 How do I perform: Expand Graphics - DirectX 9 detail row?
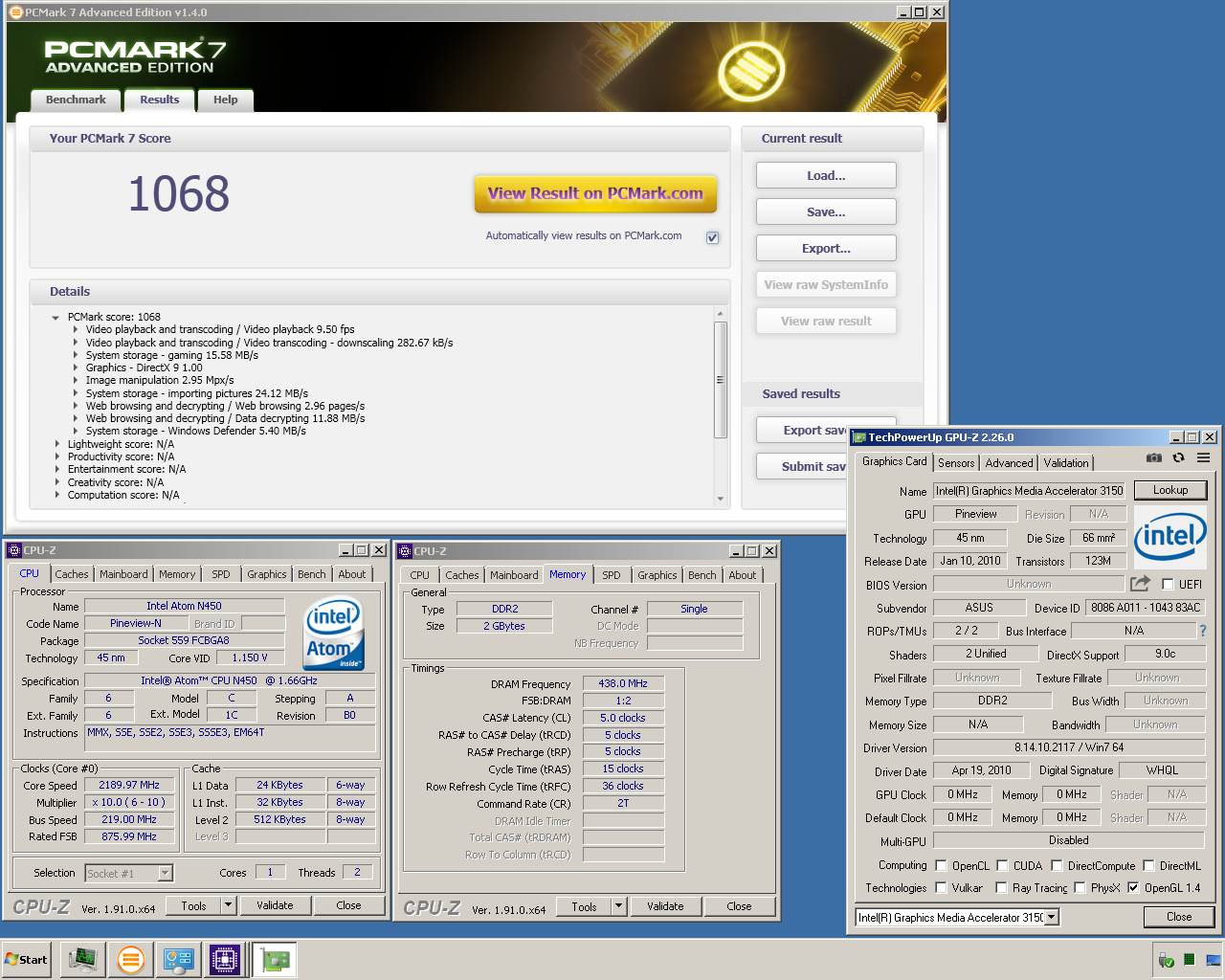coord(76,367)
